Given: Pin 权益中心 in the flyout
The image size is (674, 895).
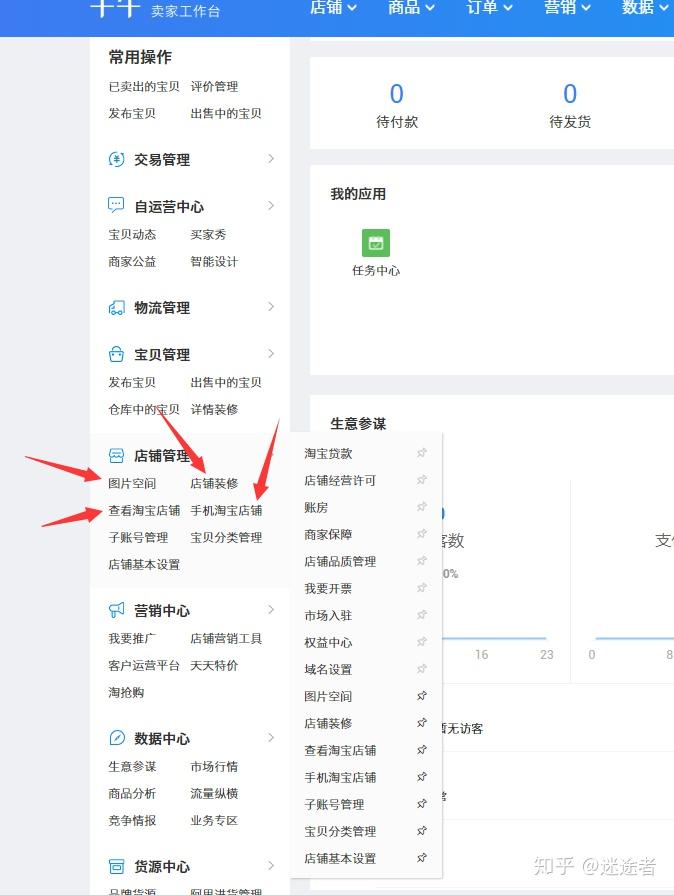Looking at the screenshot, I should [422, 642].
